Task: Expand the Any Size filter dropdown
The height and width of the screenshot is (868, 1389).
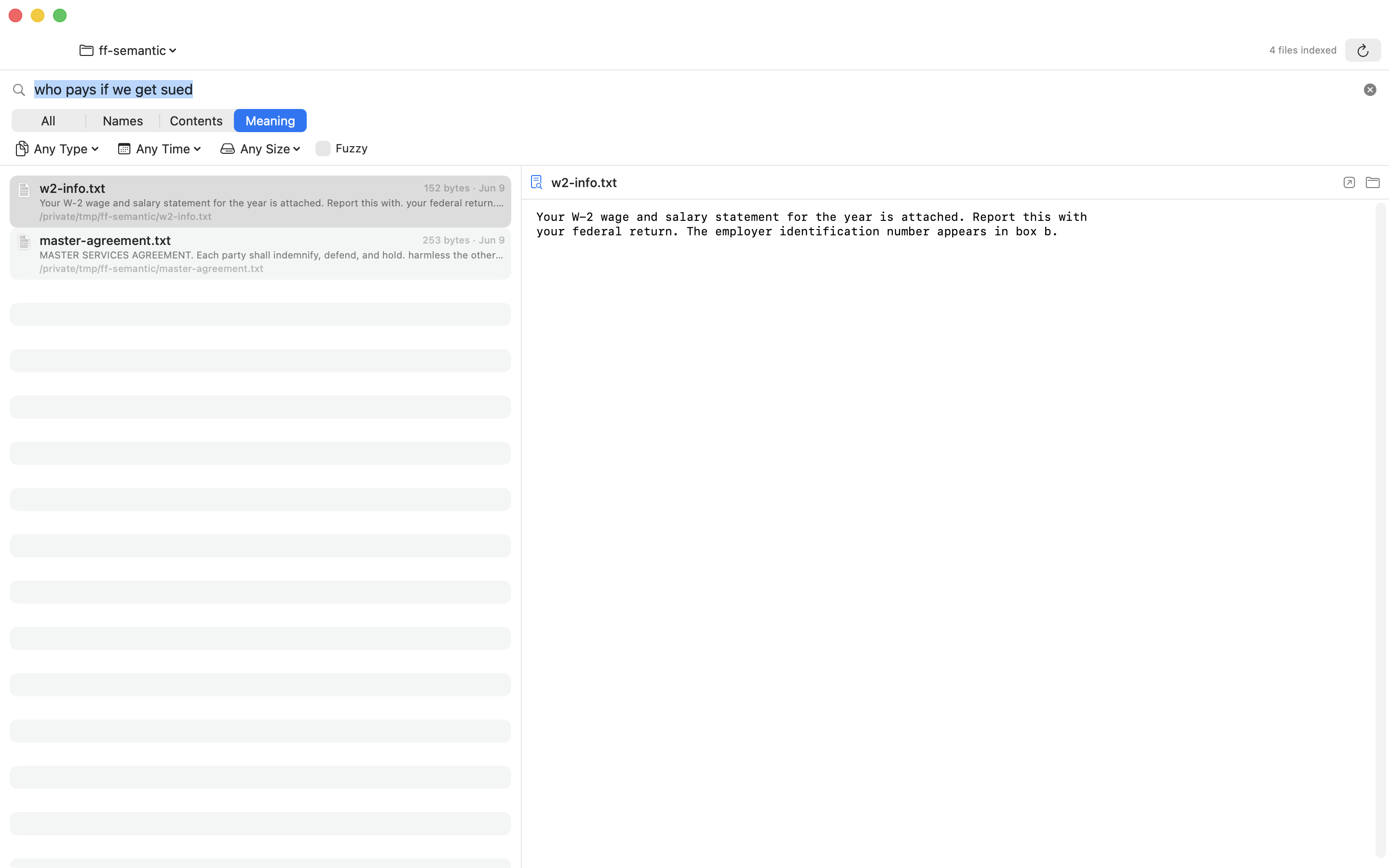Action: (x=260, y=149)
